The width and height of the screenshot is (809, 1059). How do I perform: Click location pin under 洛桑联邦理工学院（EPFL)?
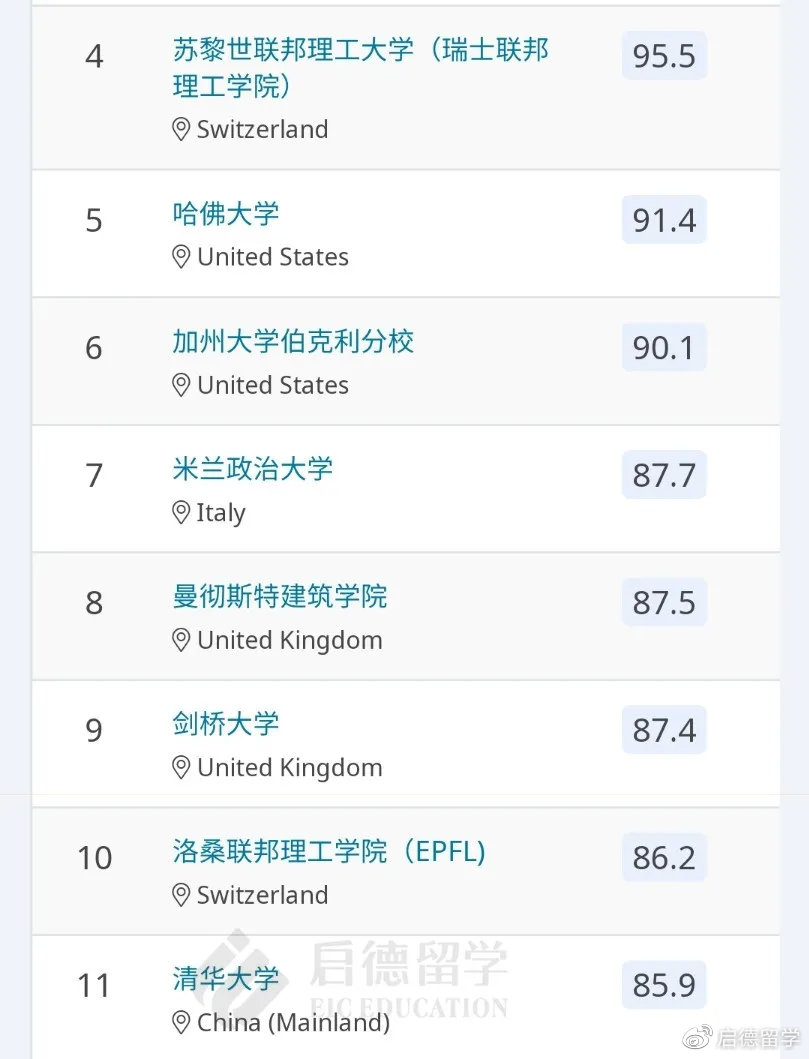click(181, 895)
